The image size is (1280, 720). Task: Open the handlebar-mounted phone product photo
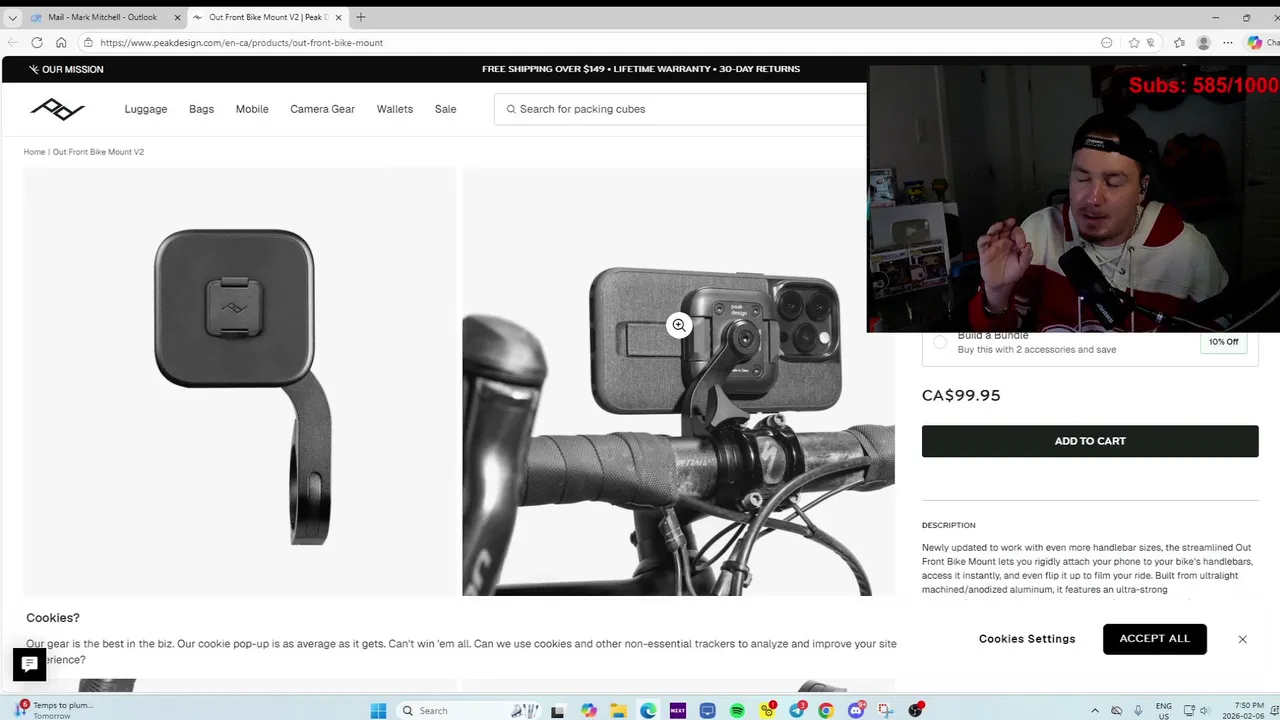[x=678, y=382]
